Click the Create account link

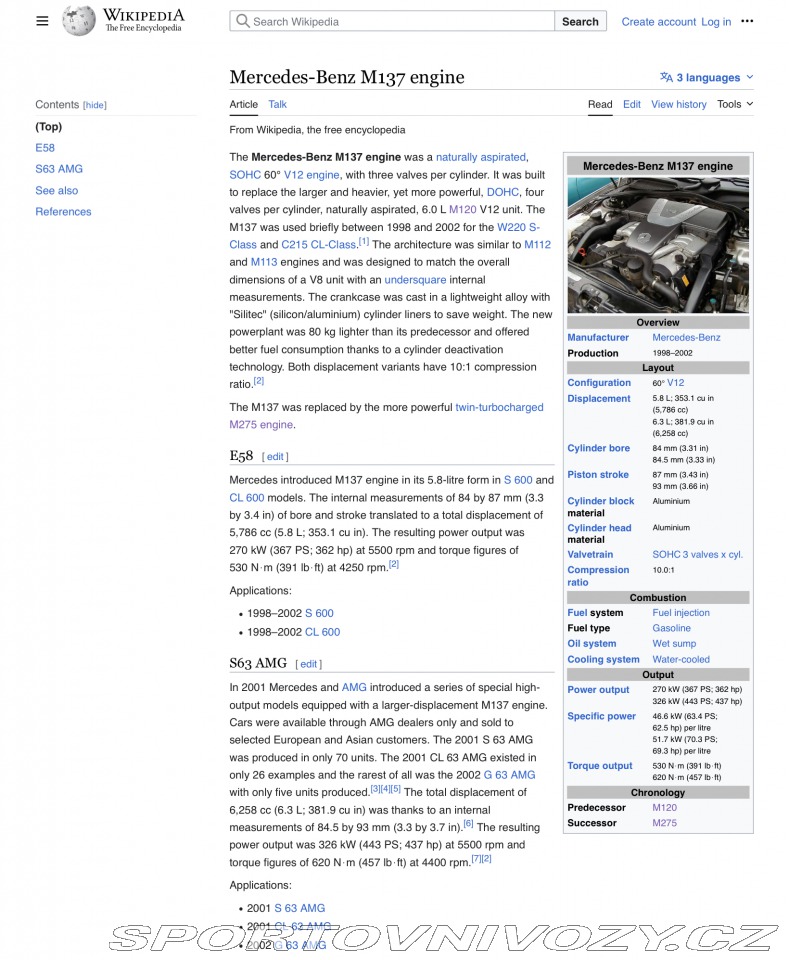tap(659, 21)
